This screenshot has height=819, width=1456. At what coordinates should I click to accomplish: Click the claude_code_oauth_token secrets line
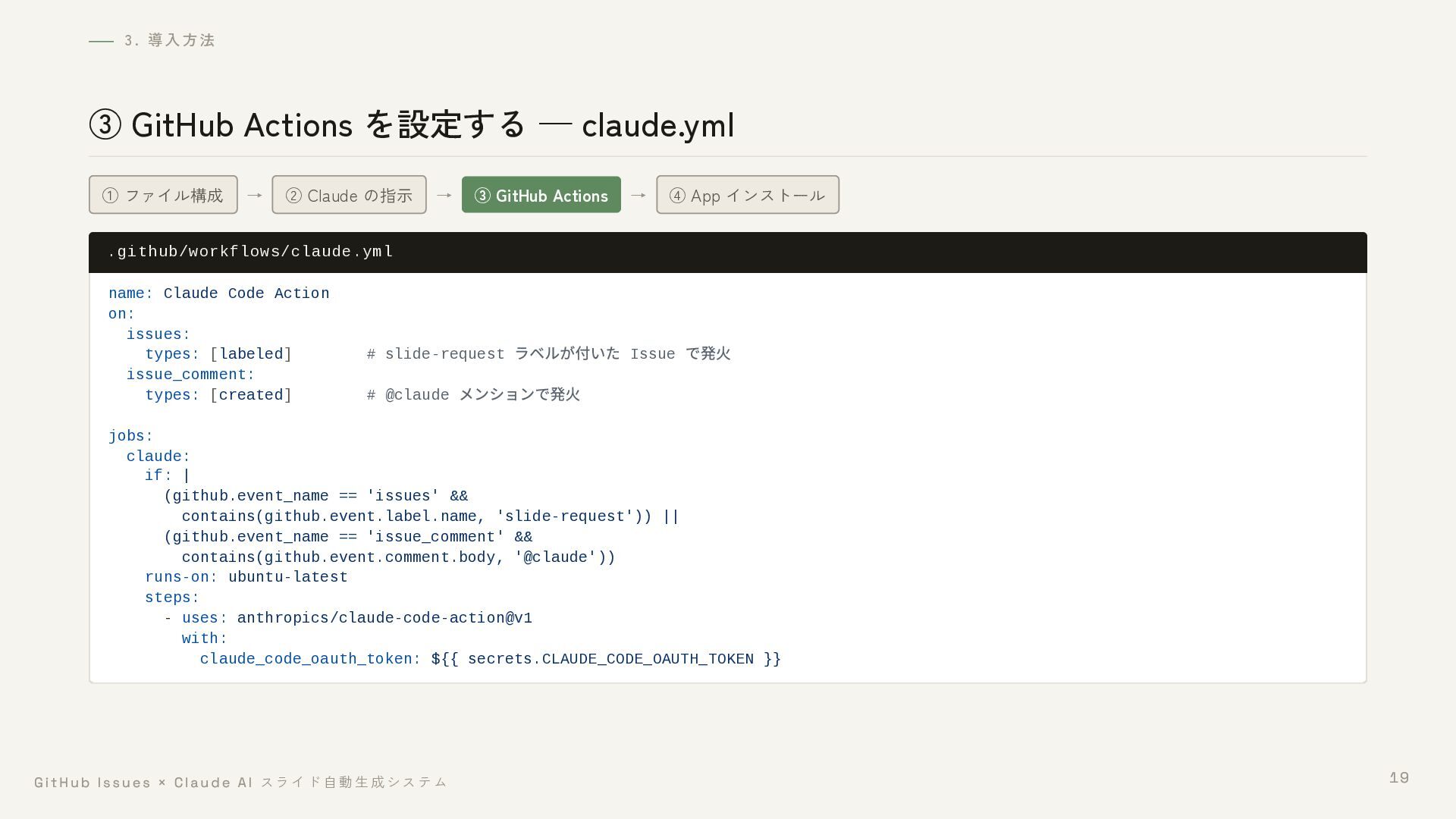click(491, 659)
